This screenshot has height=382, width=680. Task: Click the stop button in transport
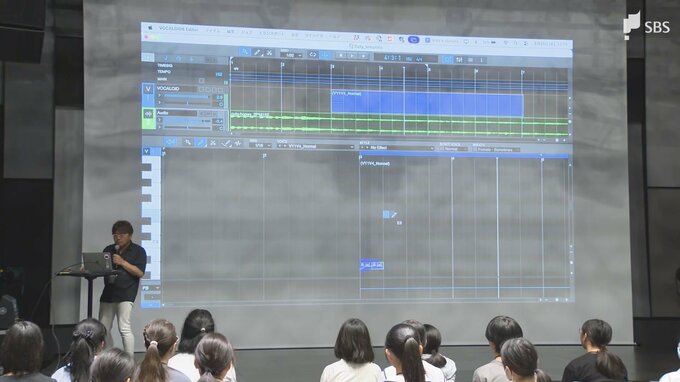341,56
